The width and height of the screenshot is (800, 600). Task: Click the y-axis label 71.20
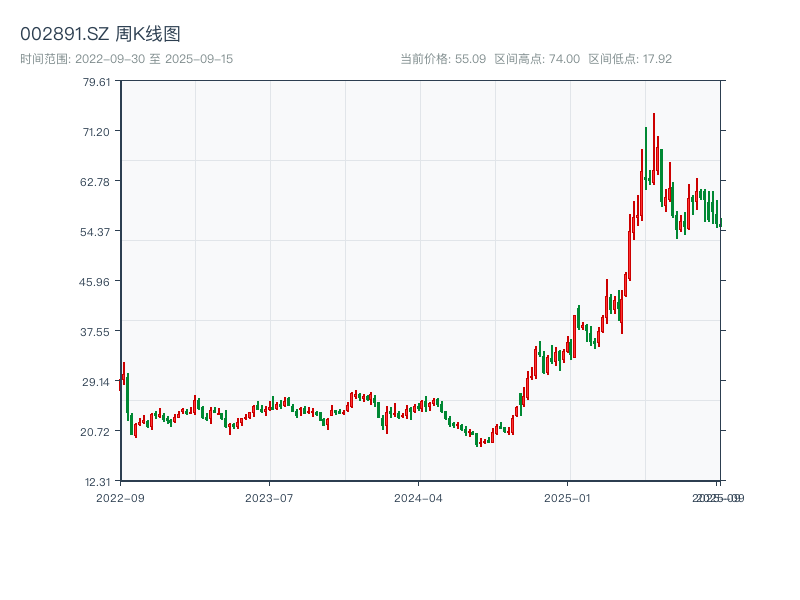(x=96, y=132)
